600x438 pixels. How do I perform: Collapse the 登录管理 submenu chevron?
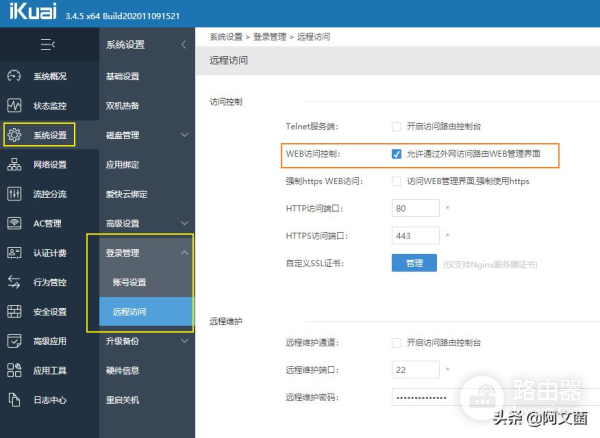tap(184, 252)
